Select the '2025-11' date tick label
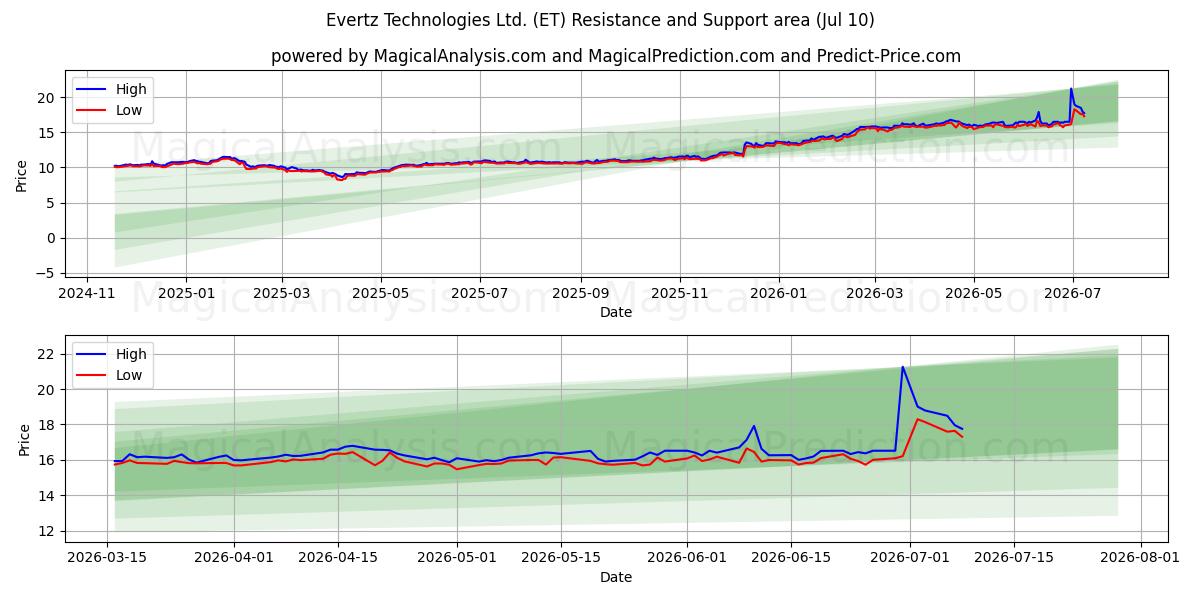The width and height of the screenshot is (1200, 600). click(679, 293)
